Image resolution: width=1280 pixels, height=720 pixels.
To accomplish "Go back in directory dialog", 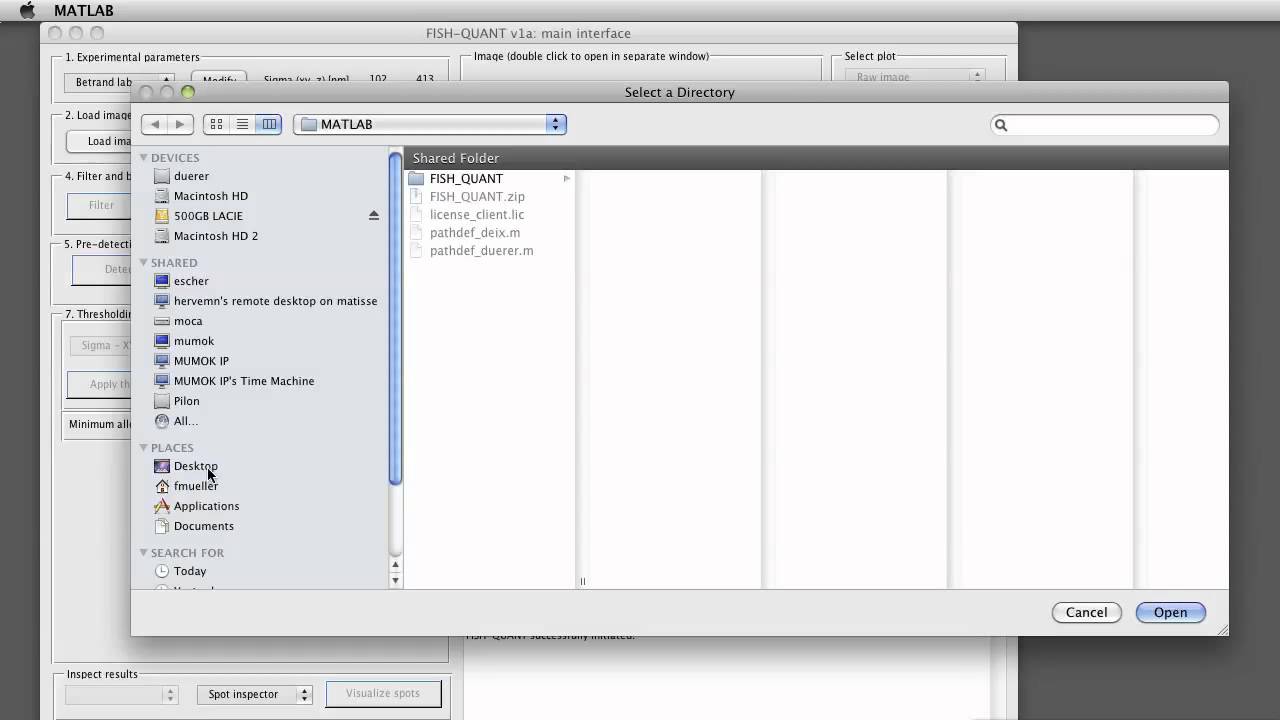I will point(154,124).
